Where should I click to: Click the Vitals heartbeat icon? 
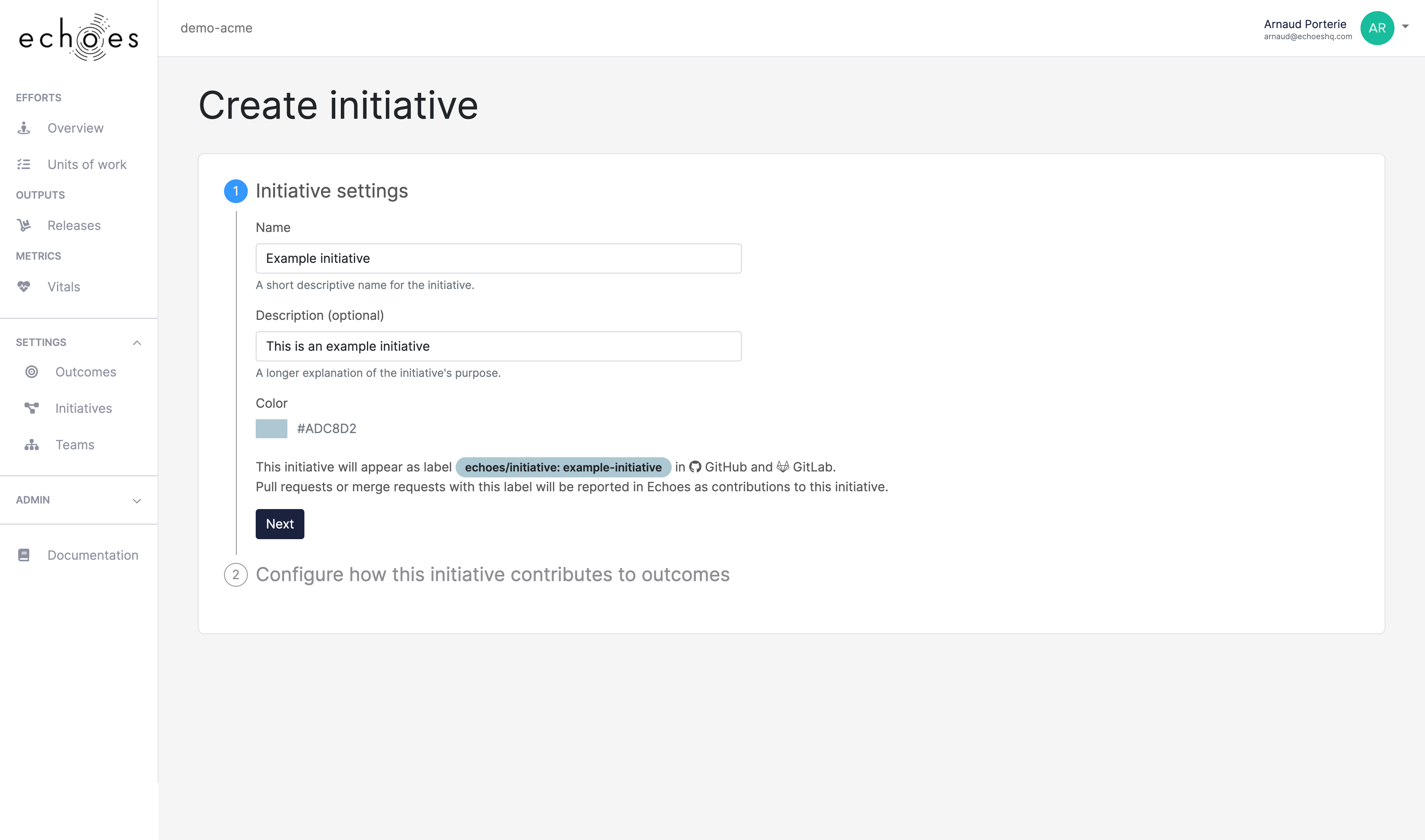24,287
